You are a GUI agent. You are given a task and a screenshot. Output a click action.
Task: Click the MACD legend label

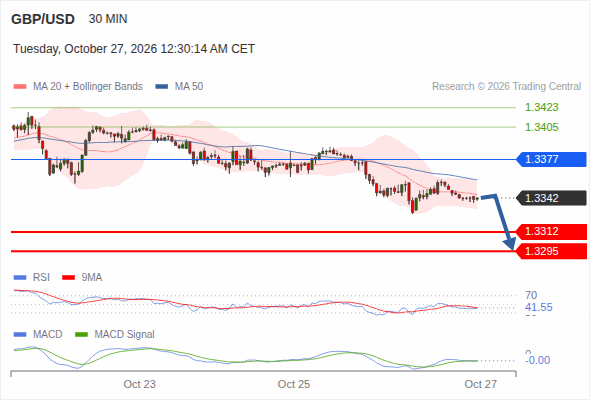coord(48,334)
